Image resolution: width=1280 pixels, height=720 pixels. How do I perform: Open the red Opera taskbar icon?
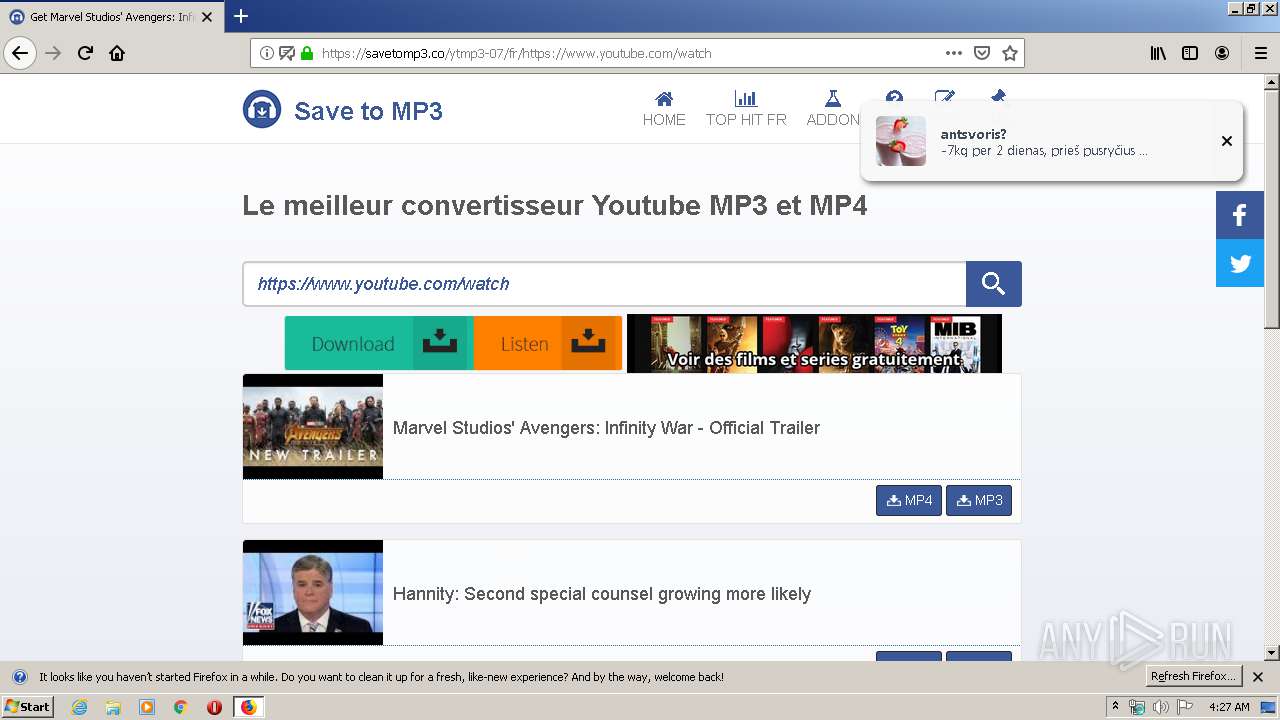(214, 707)
